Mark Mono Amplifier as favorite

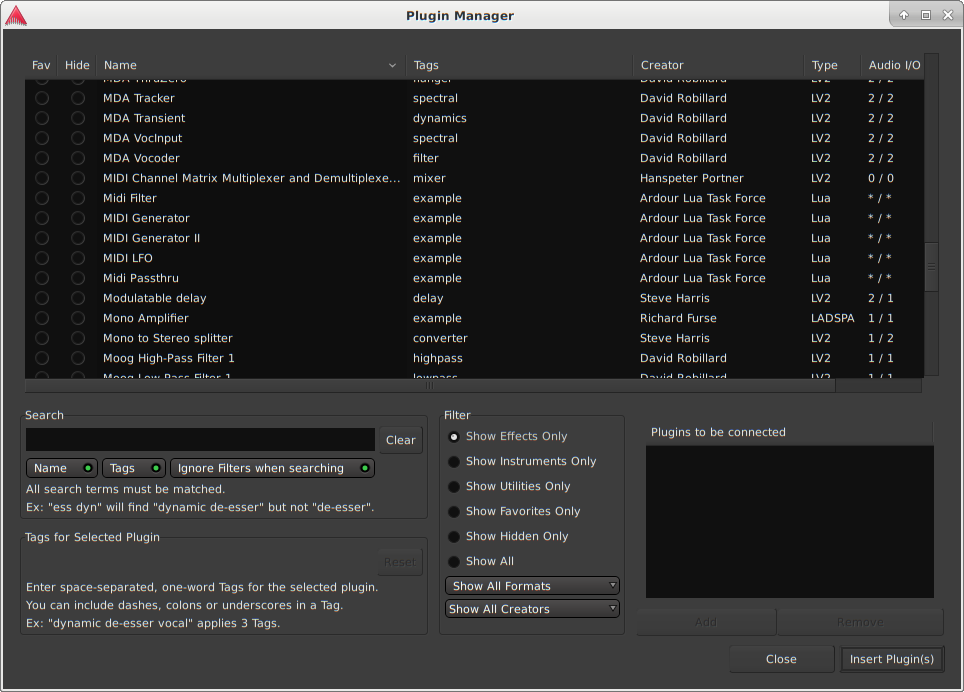(42, 318)
